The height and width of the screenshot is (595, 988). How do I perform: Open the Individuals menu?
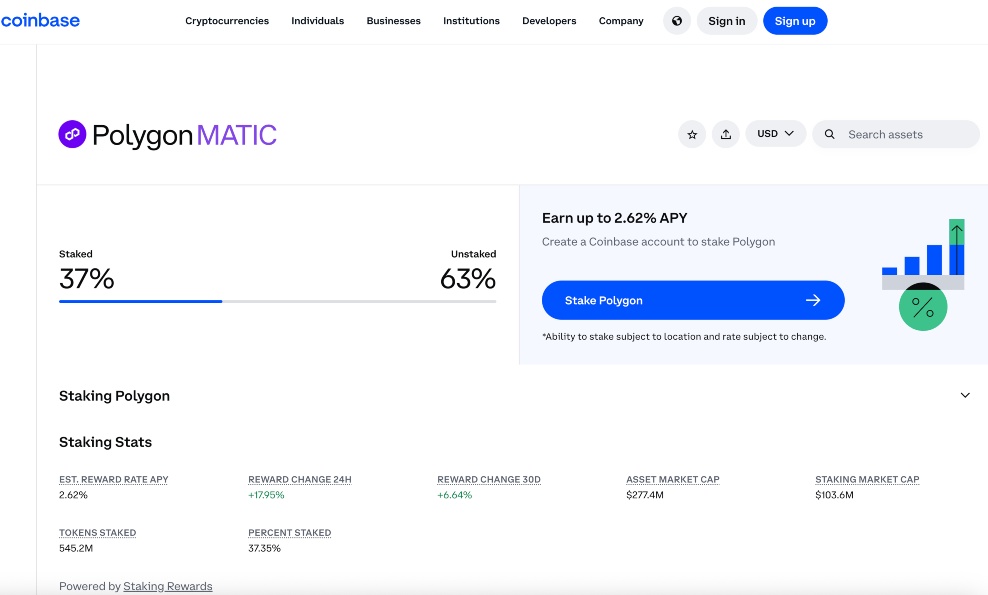(x=317, y=21)
